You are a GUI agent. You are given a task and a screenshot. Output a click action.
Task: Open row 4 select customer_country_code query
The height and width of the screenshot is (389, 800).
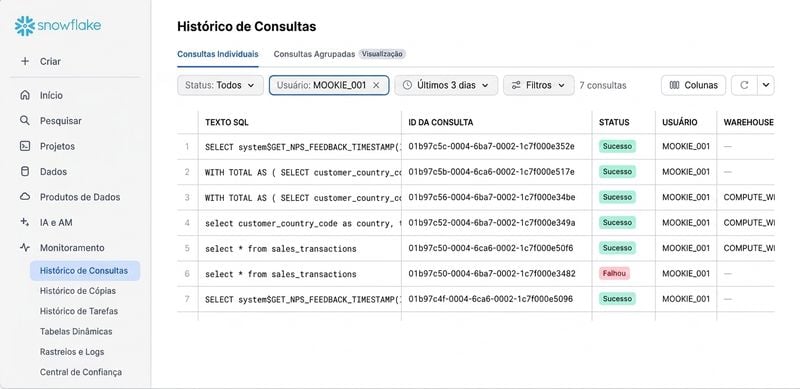[303, 223]
